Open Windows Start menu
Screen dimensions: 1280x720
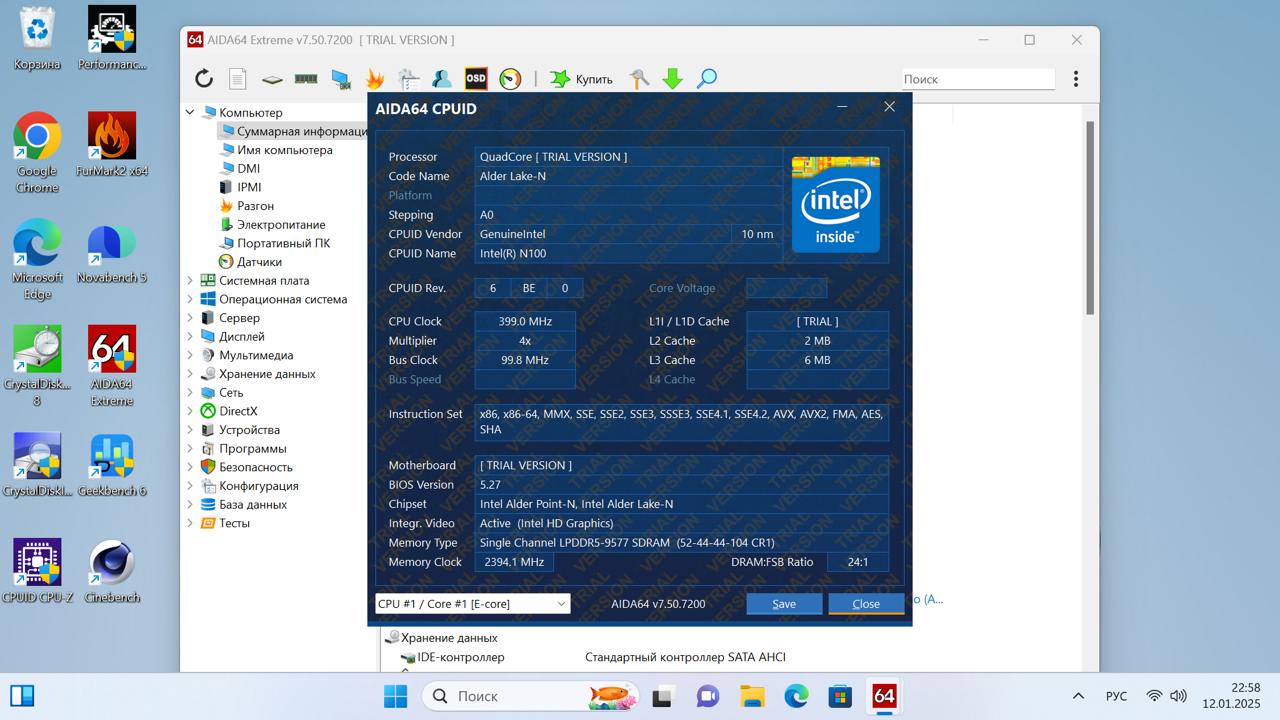395,696
